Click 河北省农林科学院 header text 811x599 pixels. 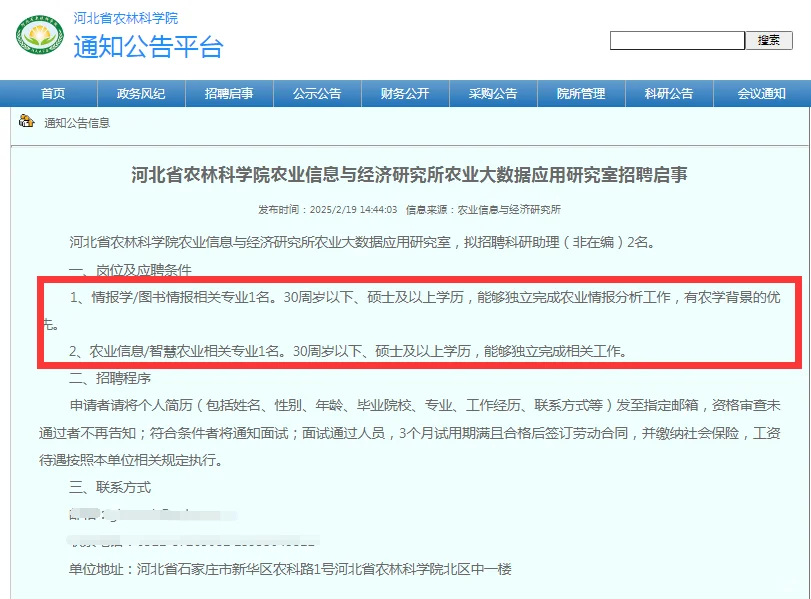click(126, 18)
